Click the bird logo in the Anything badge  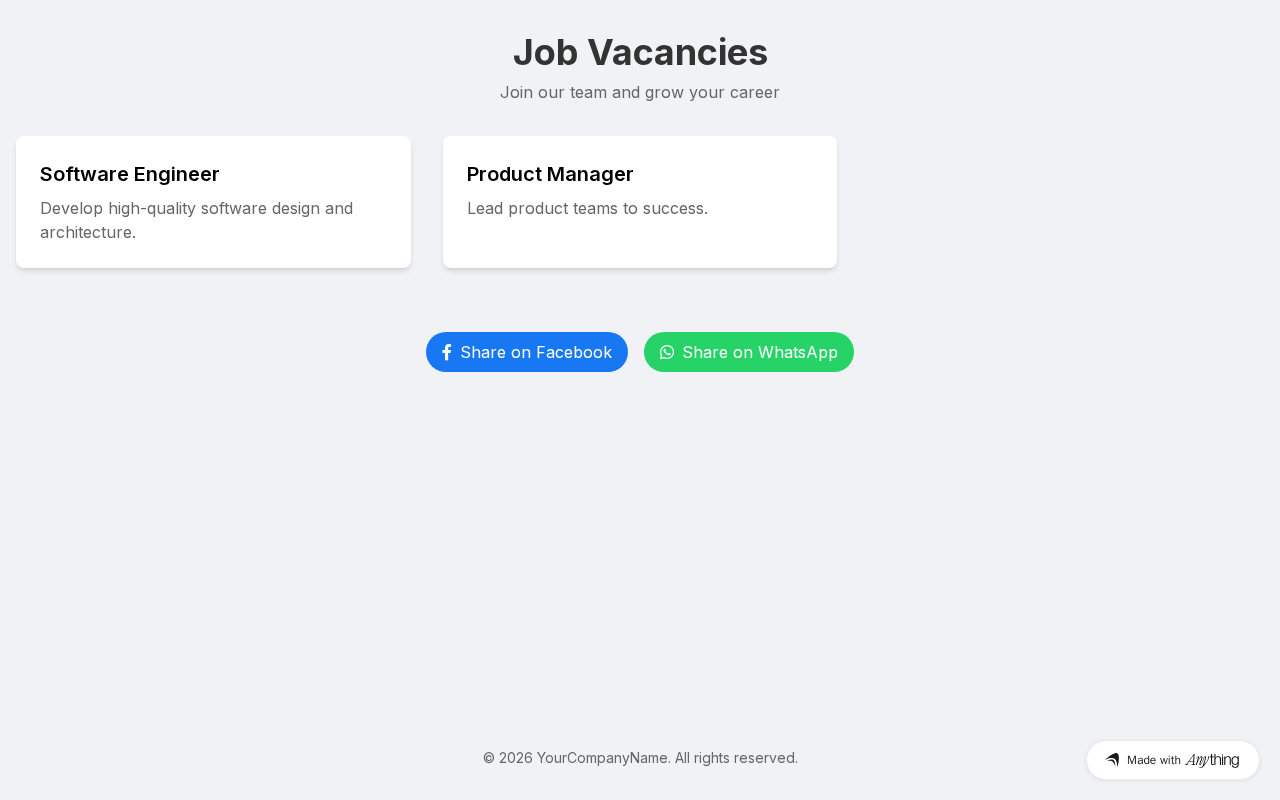pyautogui.click(x=1112, y=760)
